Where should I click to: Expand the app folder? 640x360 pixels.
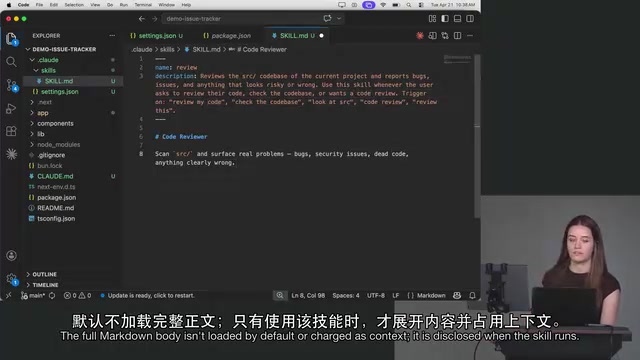pos(43,113)
